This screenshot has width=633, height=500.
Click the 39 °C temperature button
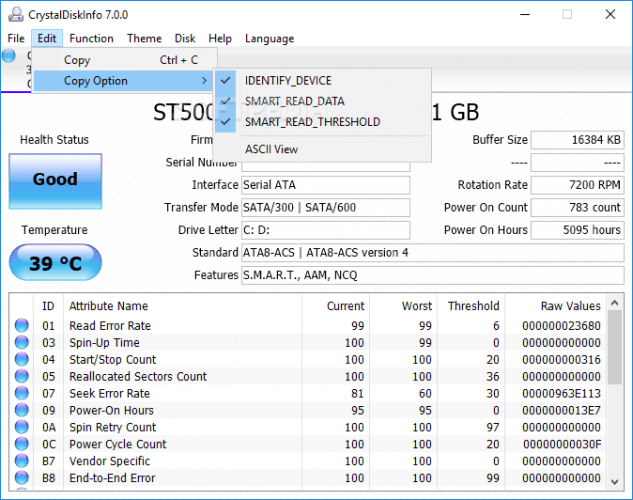[x=54, y=263]
